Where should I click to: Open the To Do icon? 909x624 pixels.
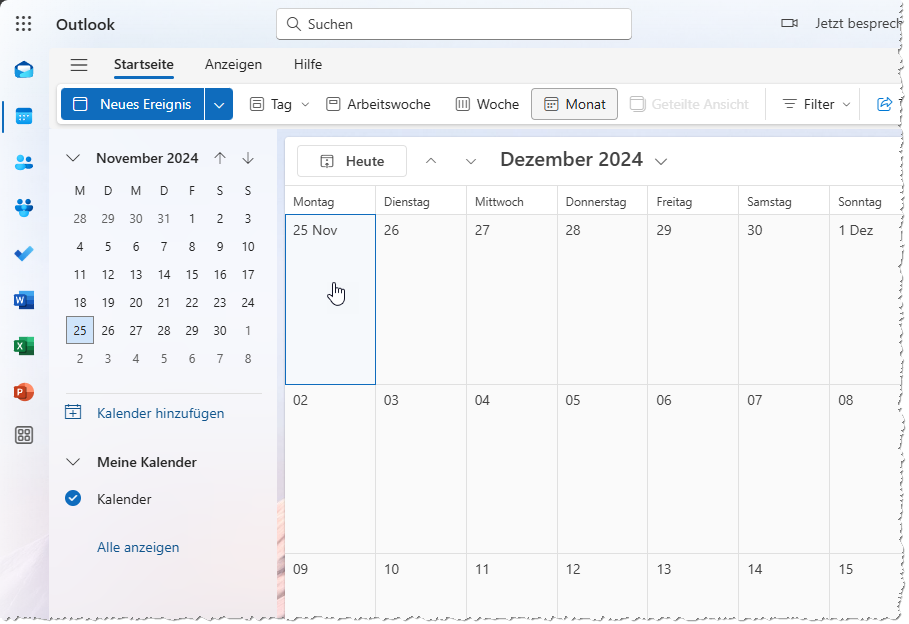(x=23, y=254)
